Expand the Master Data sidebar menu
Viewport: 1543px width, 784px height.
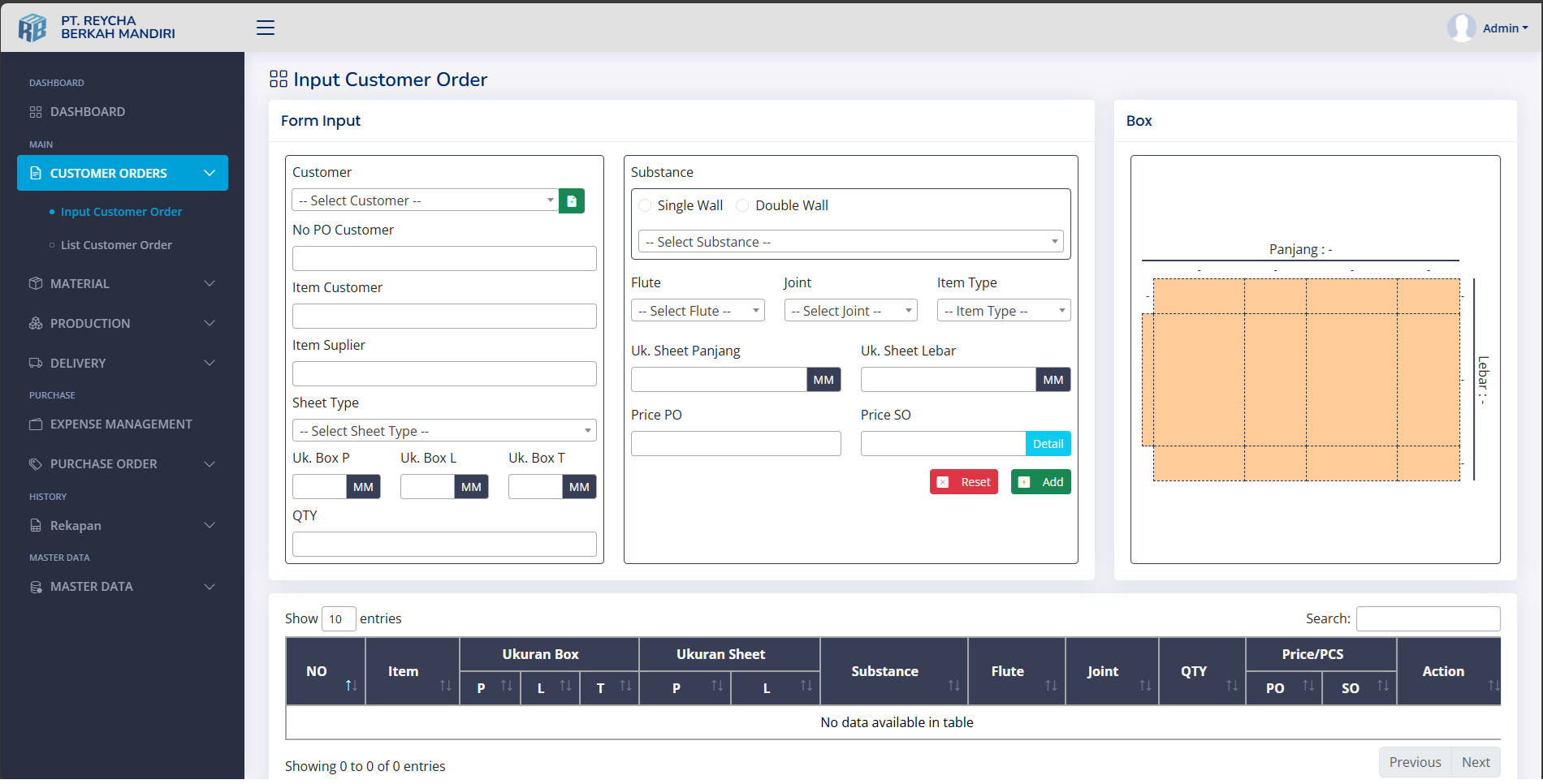pyautogui.click(x=122, y=587)
